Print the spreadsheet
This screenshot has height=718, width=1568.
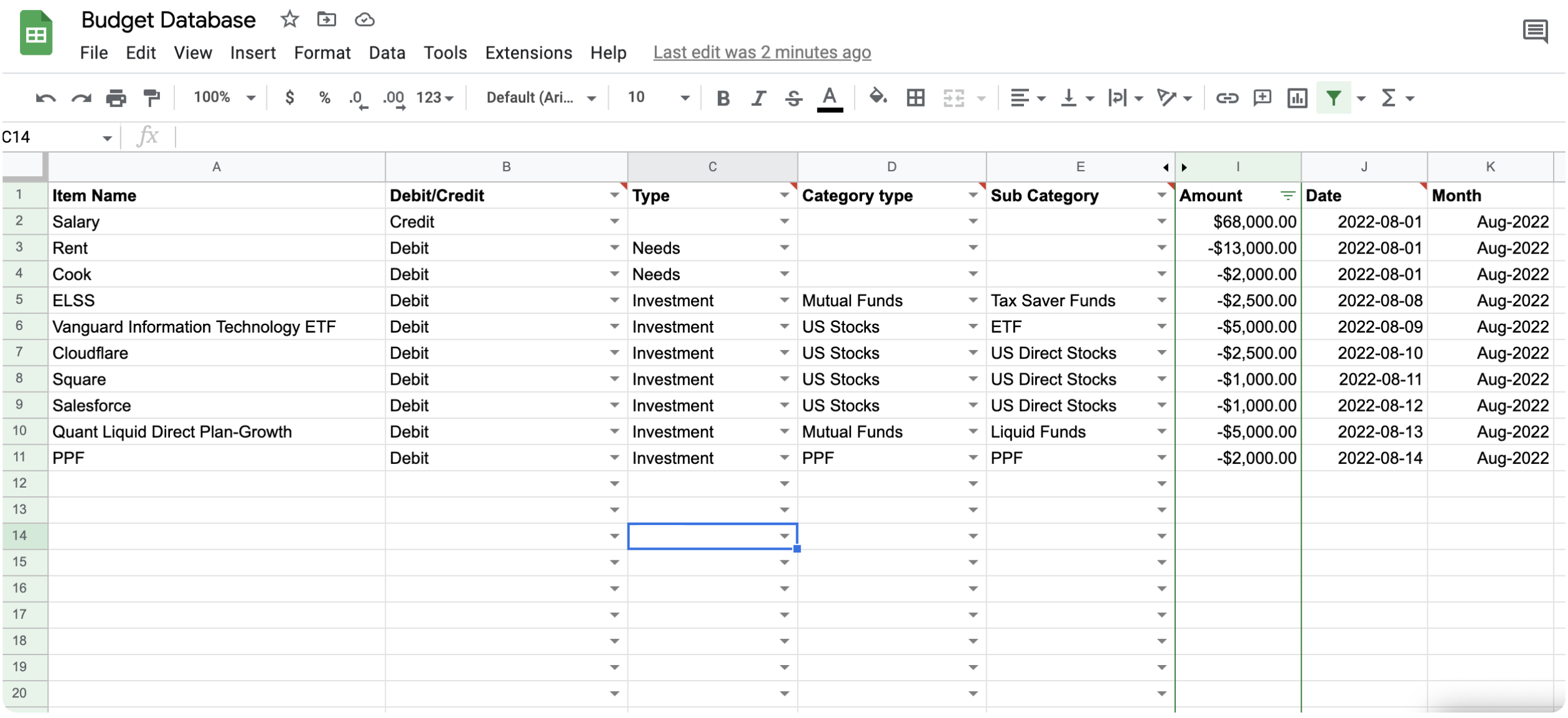[116, 98]
